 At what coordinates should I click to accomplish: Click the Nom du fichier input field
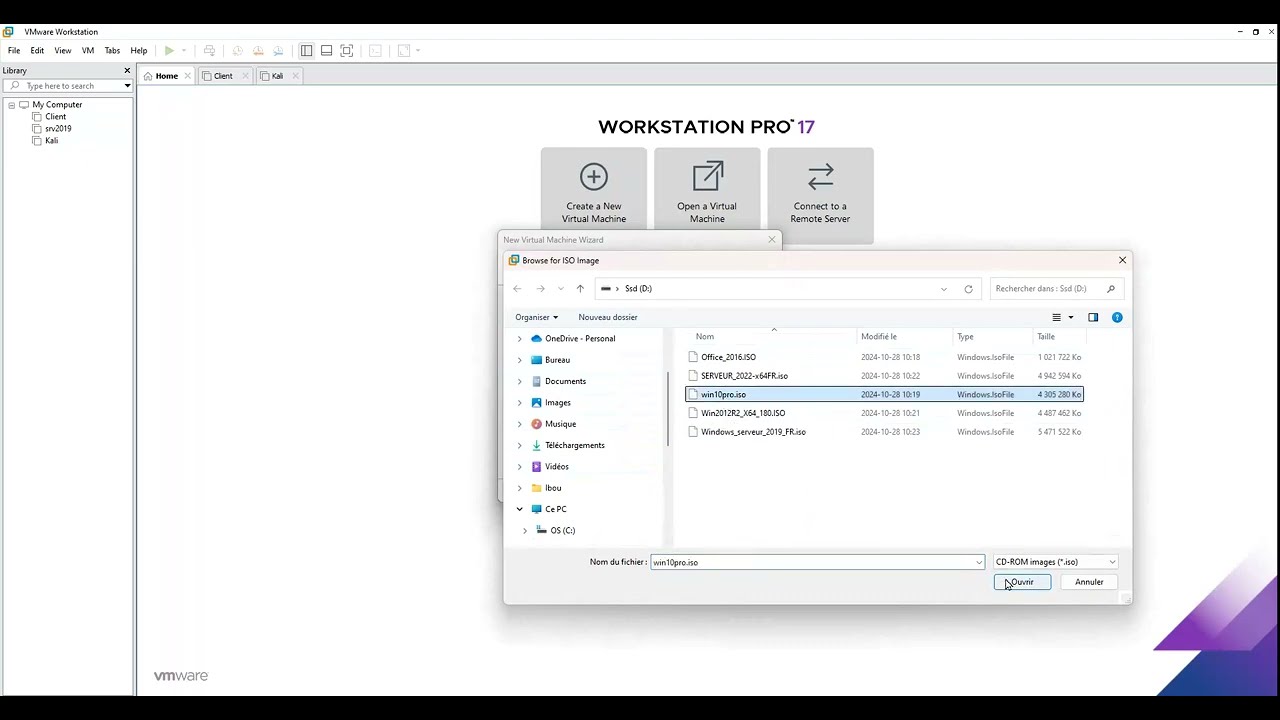[x=817, y=562]
